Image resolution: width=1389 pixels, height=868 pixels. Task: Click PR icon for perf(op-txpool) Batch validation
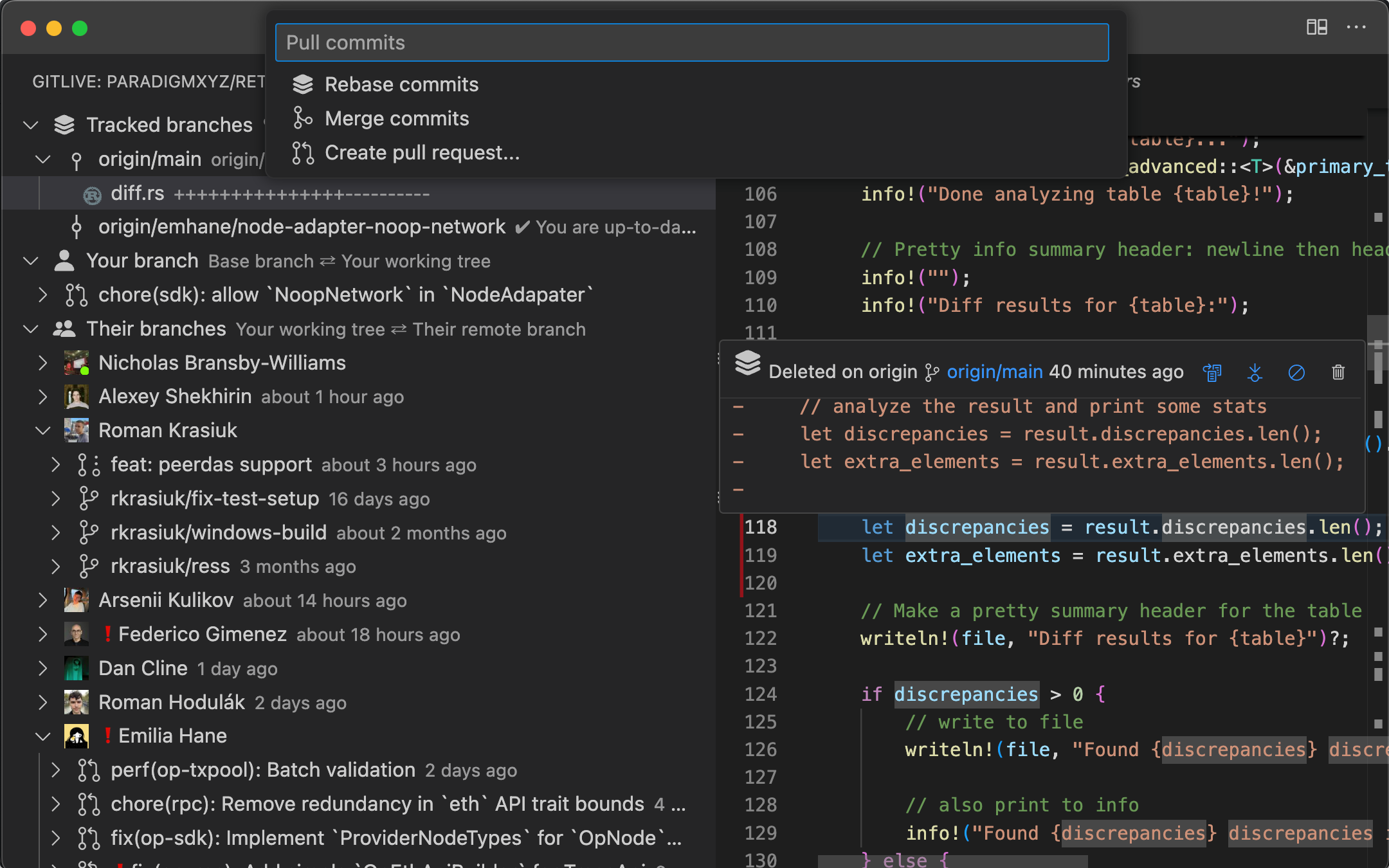[89, 770]
